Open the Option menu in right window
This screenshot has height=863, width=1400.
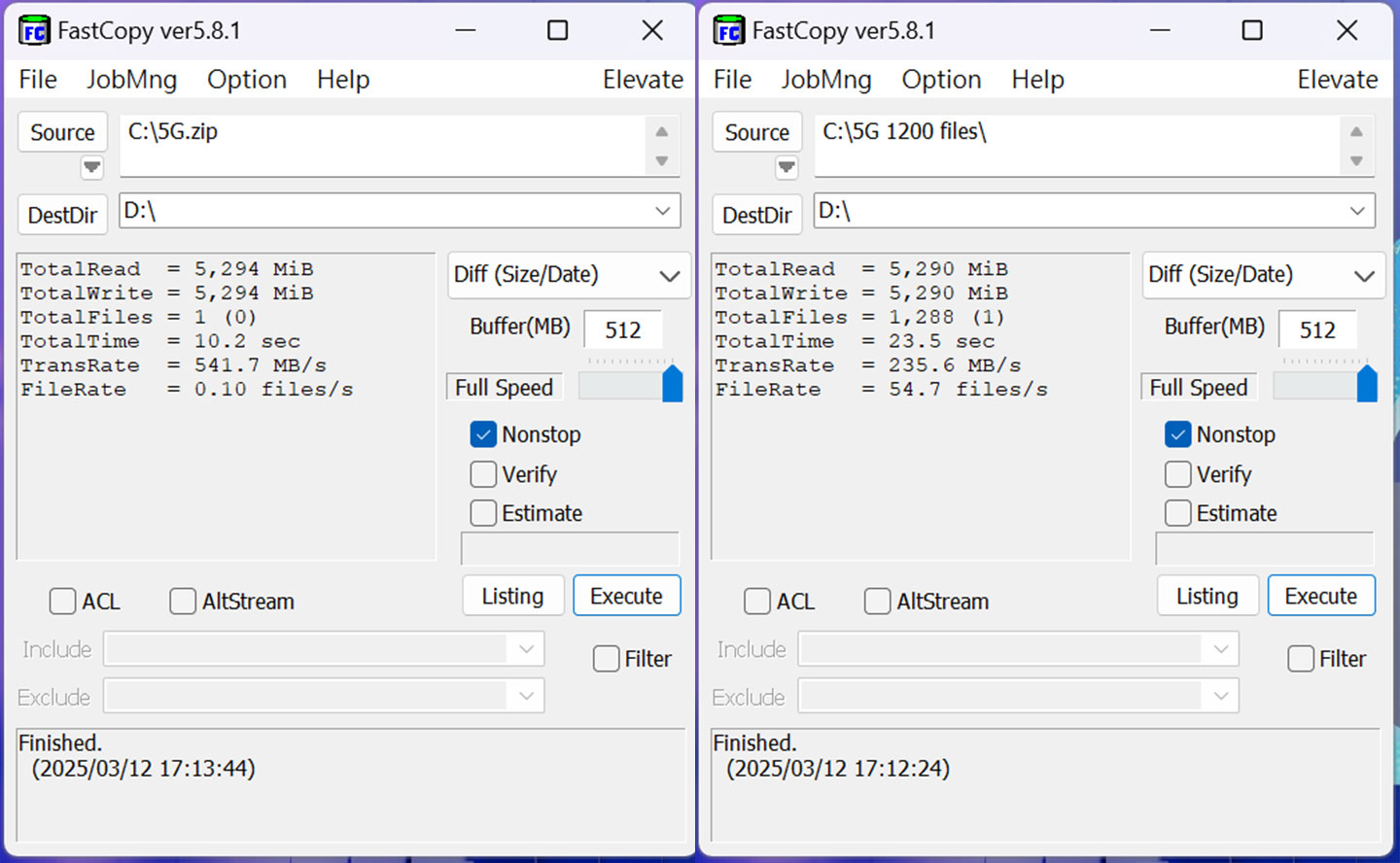941,80
